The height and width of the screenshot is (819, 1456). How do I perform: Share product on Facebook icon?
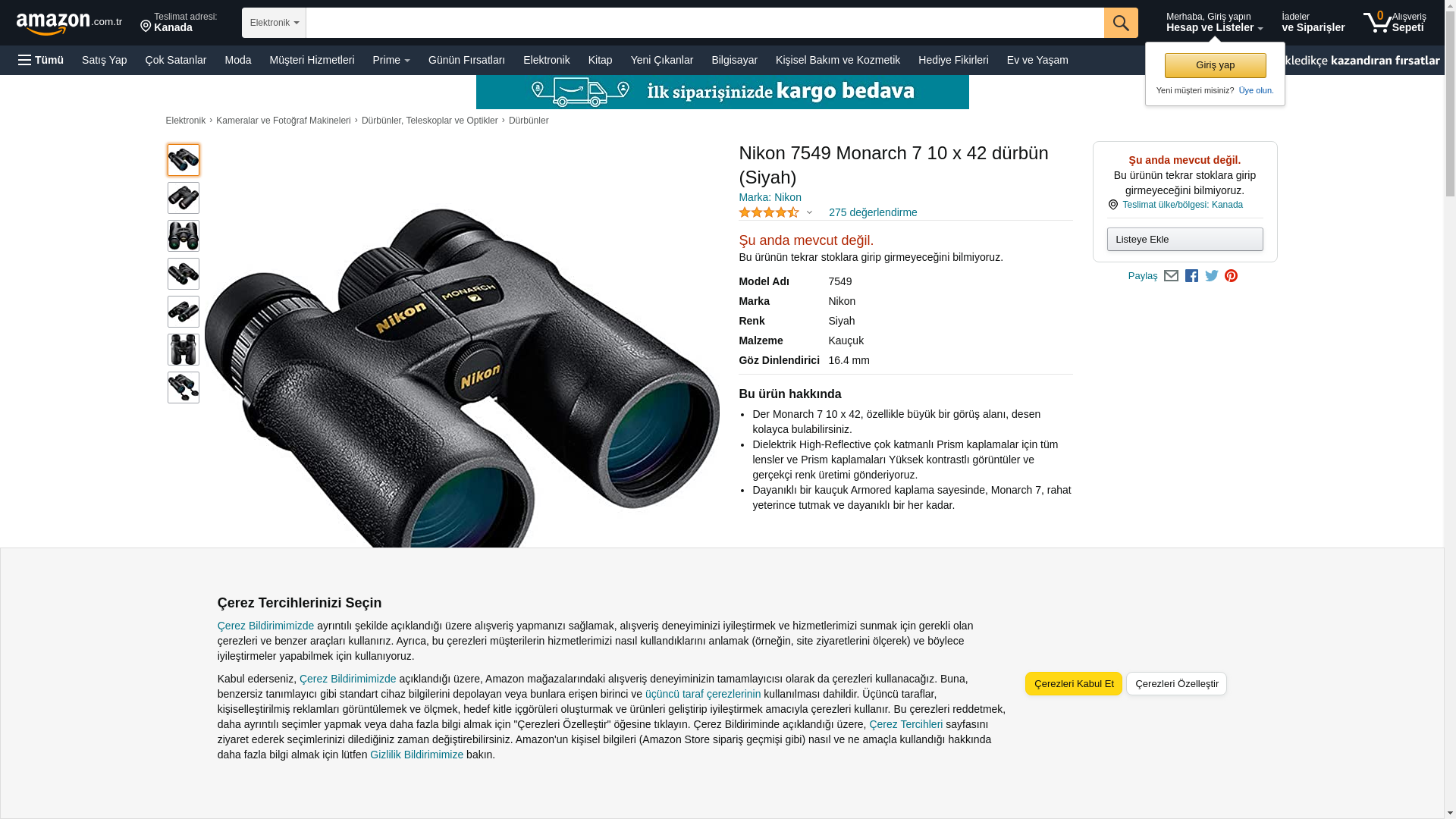(x=1191, y=276)
